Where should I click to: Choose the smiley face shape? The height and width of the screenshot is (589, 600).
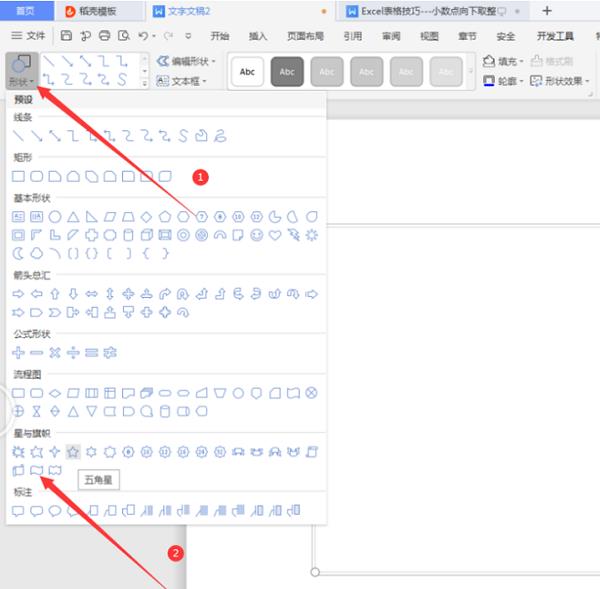(x=256, y=235)
